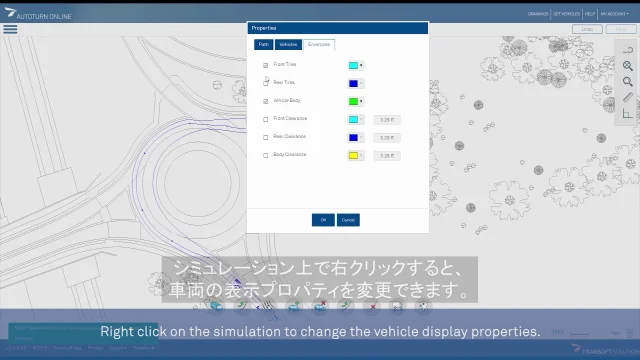Enable the Body Clearance checkbox
The height and width of the screenshot is (360, 640).
click(x=266, y=156)
